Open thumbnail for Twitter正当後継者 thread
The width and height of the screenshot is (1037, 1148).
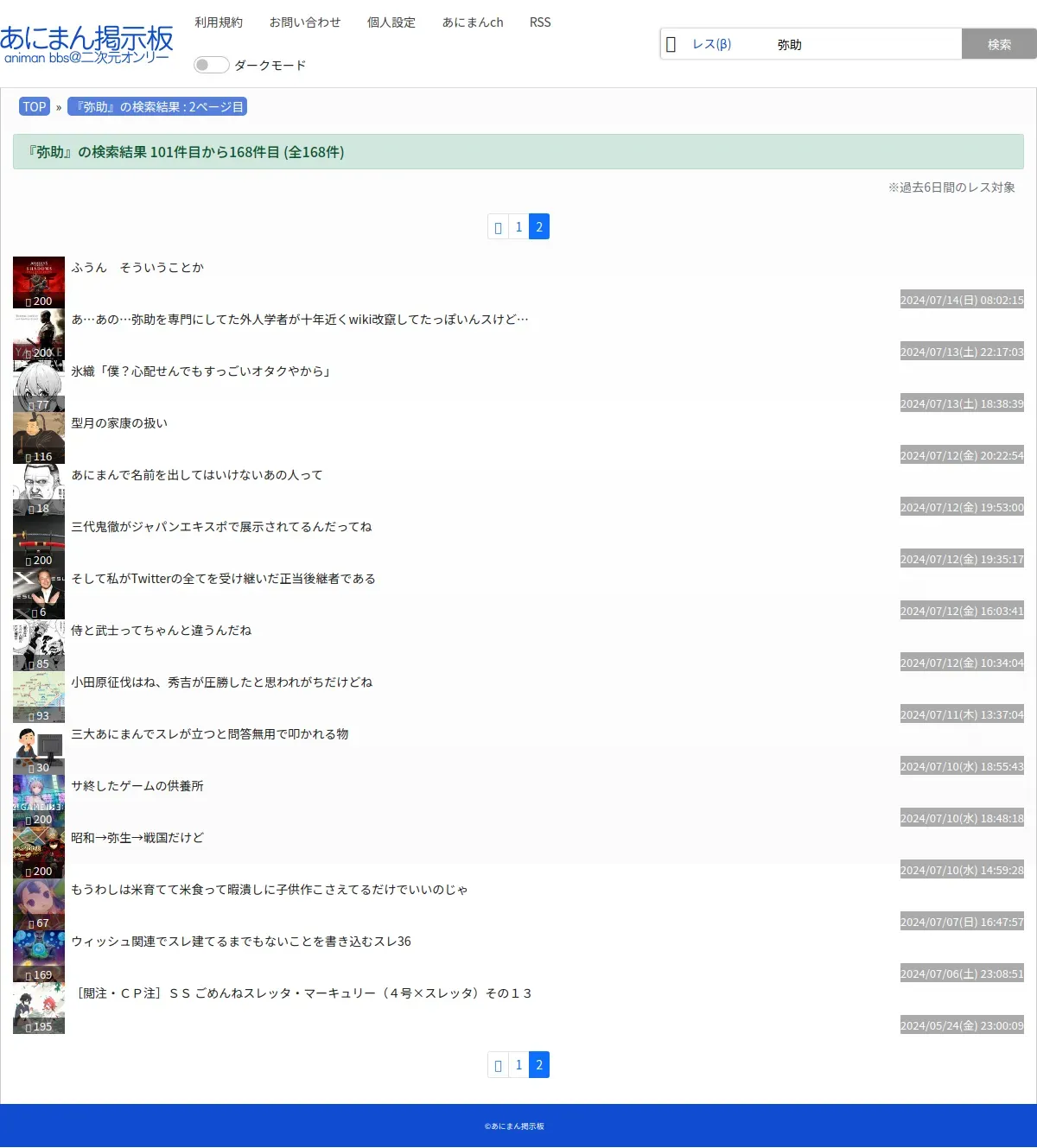click(39, 593)
